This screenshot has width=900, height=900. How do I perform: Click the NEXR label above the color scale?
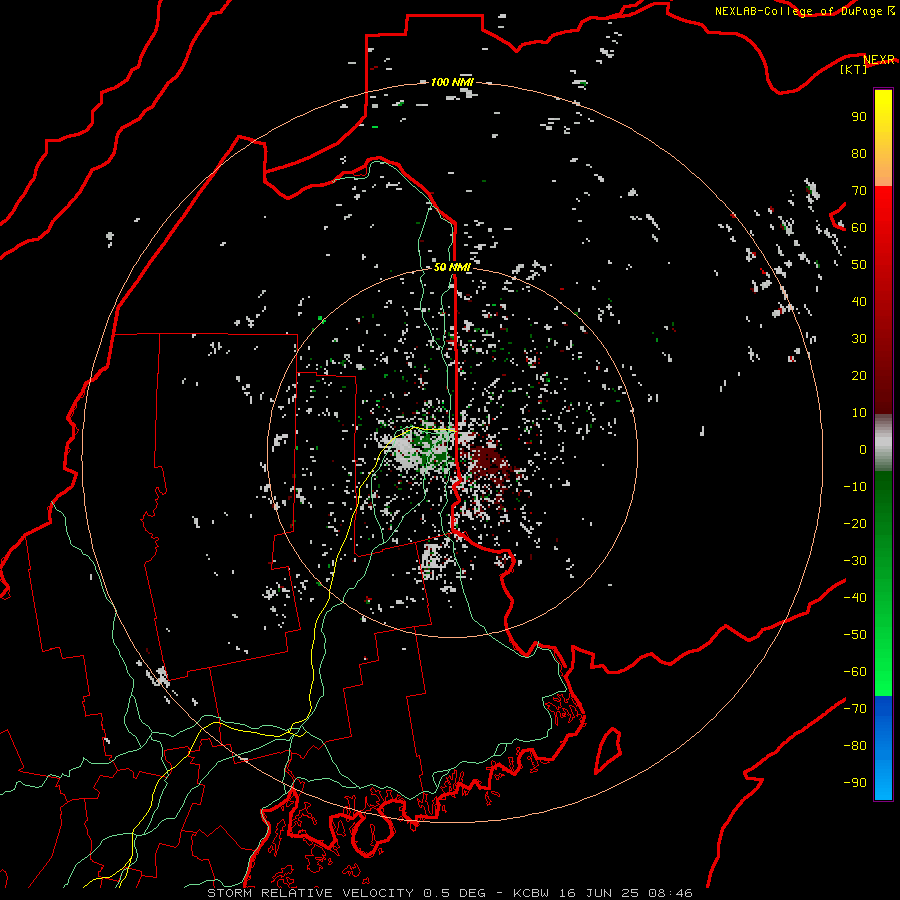click(879, 60)
